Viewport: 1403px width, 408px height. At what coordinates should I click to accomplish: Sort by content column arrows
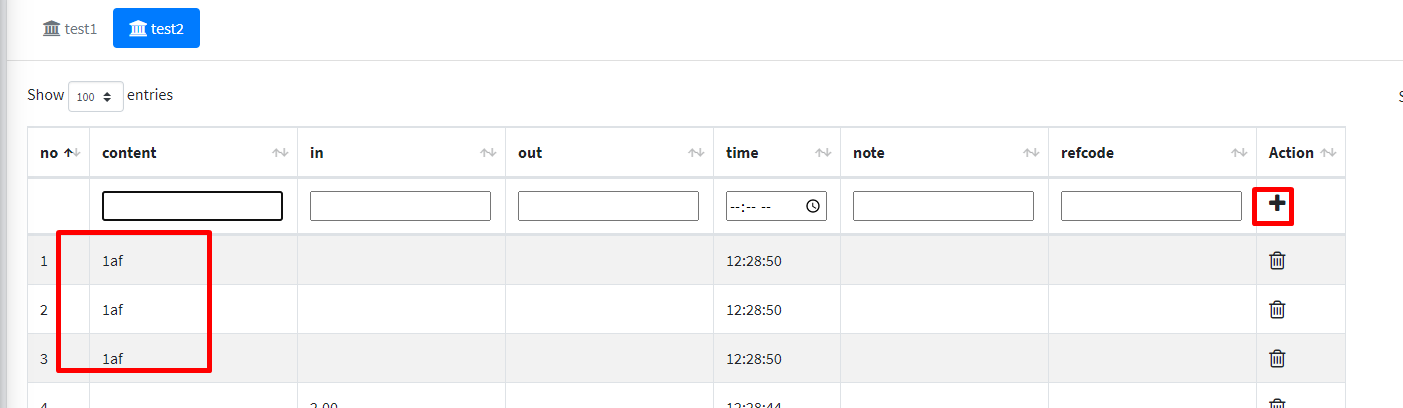click(280, 153)
